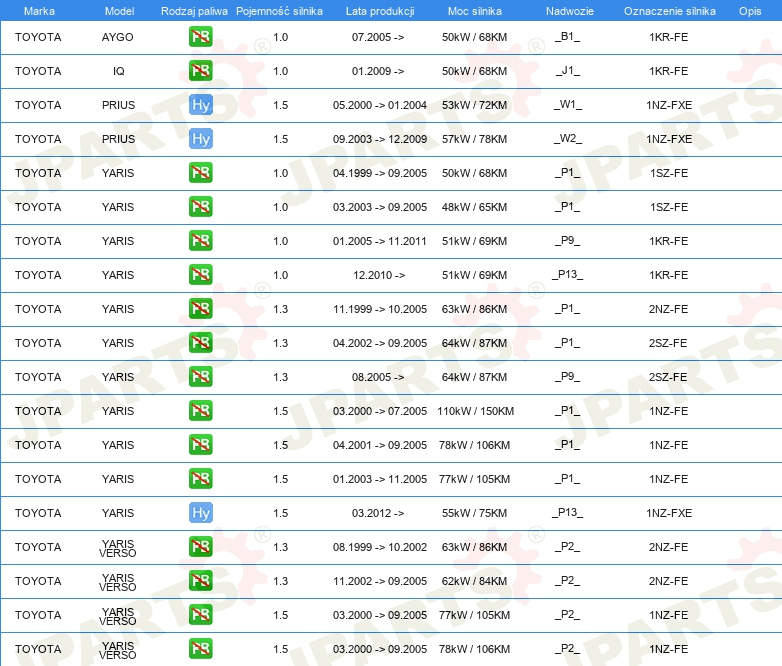The height and width of the screenshot is (666, 782).
Task: Click the Moc silnika column header
Action: click(x=475, y=11)
